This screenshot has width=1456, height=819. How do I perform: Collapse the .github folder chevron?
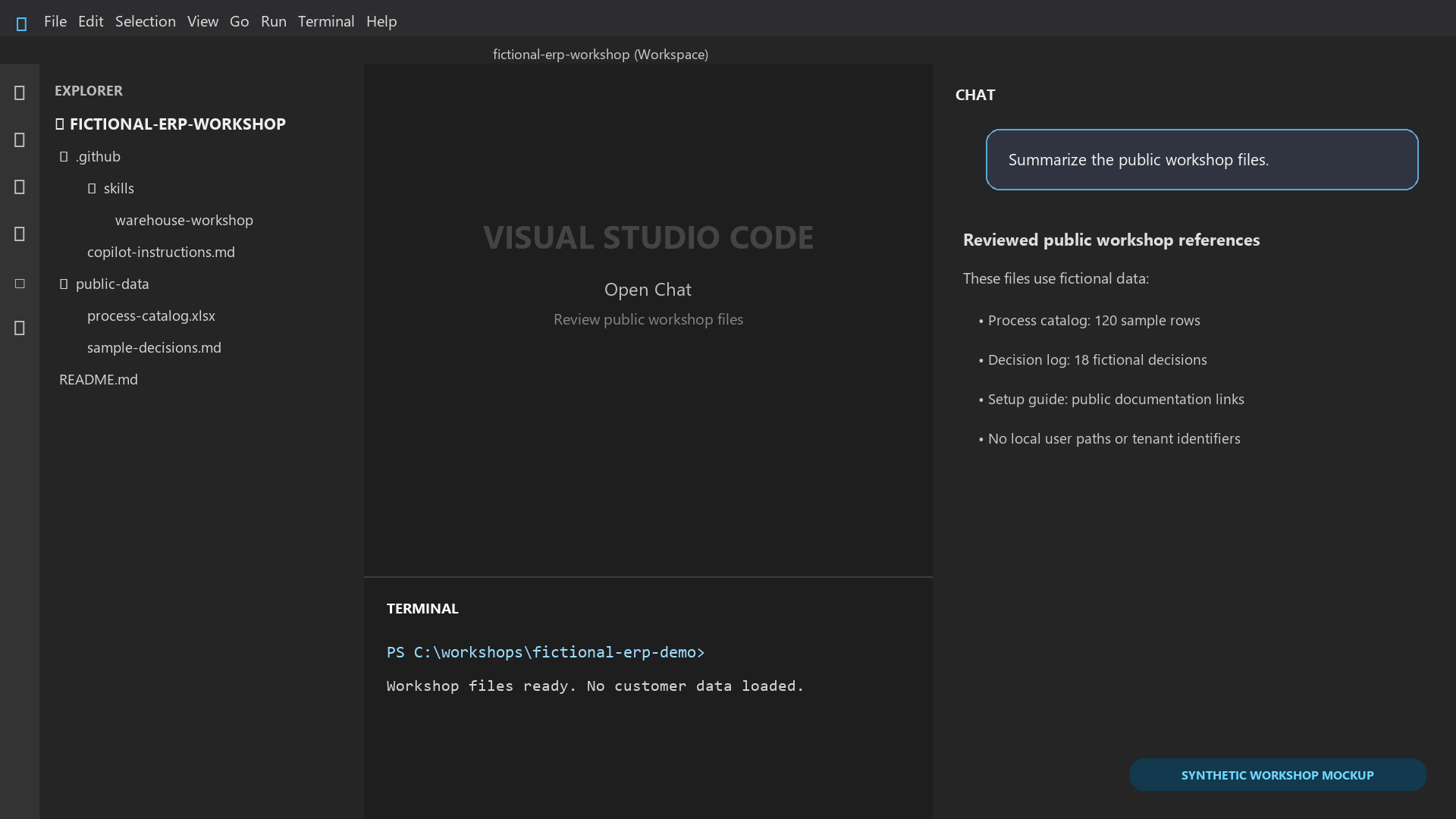64,157
